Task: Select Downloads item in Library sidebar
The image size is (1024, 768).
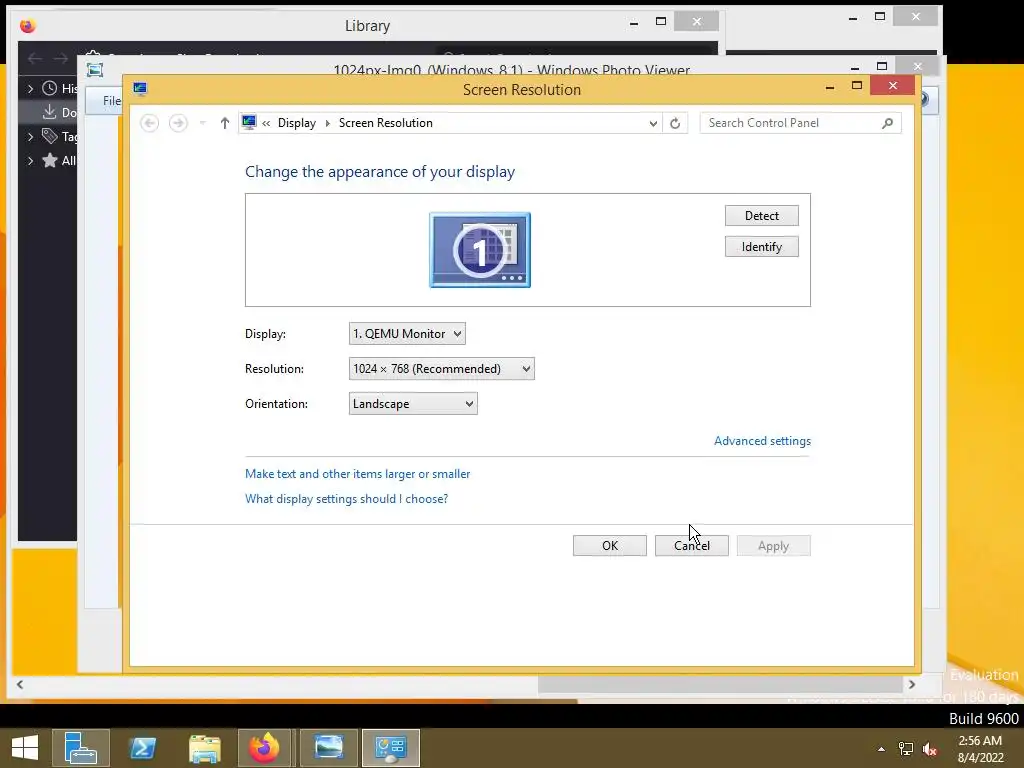Action: coord(48,112)
